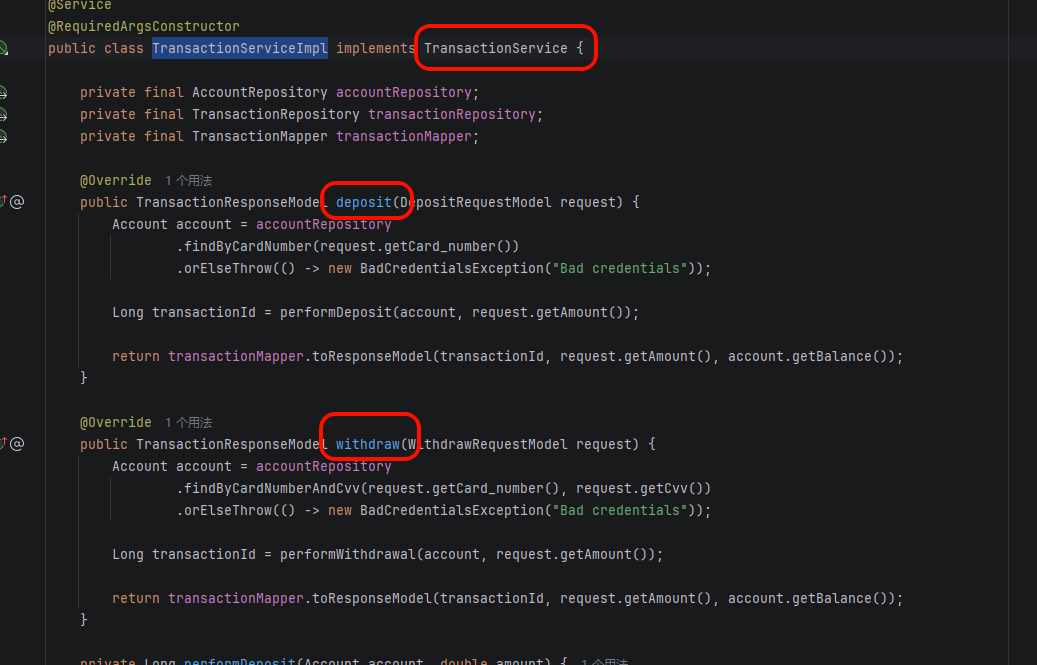Click the TransactionMapper type in field declaration

(x=260, y=136)
